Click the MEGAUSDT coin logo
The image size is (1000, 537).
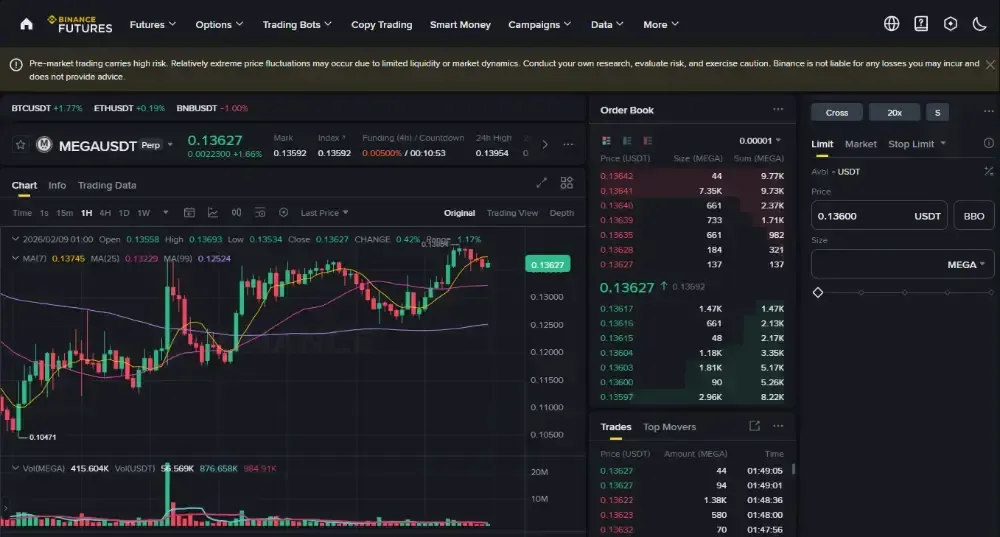pos(44,145)
